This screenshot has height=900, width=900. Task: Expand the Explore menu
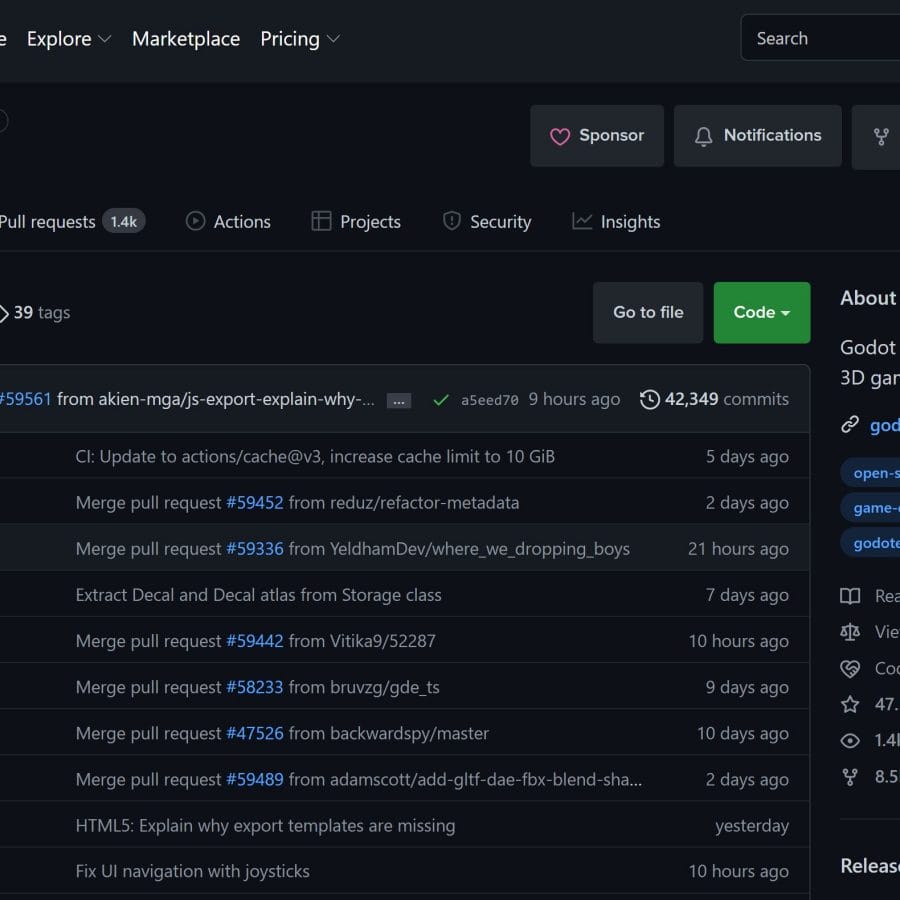[x=68, y=39]
